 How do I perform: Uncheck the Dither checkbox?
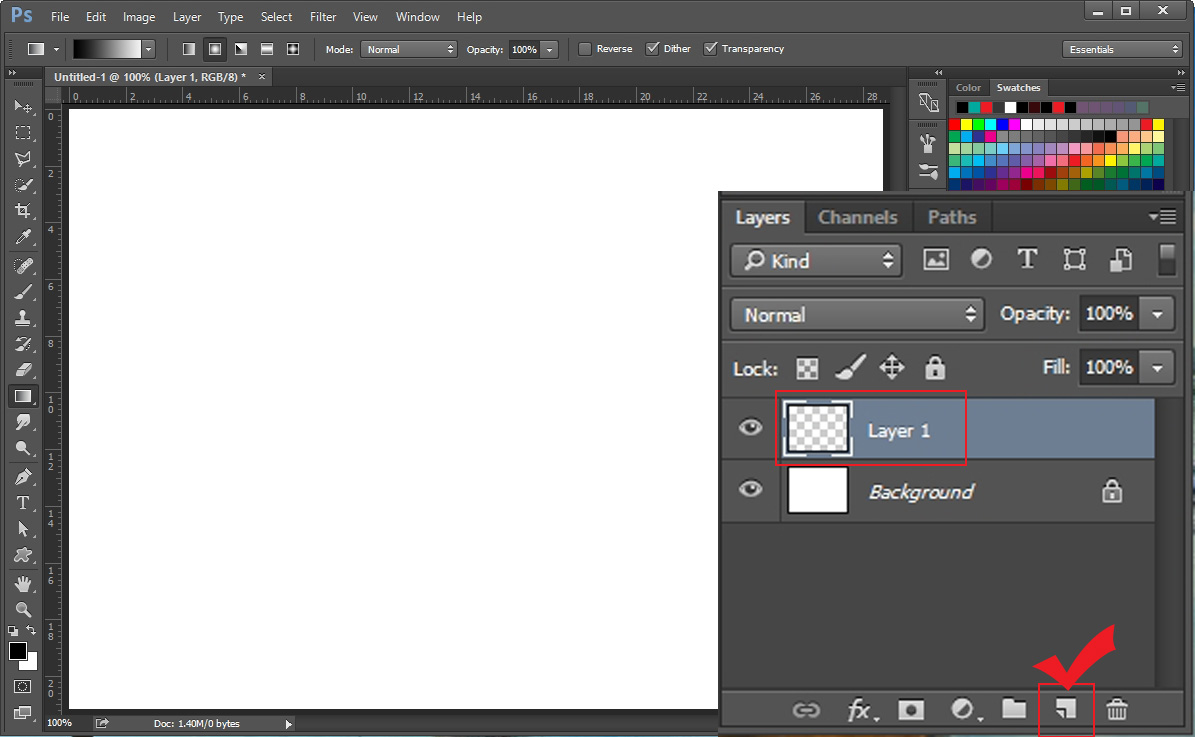pos(652,49)
